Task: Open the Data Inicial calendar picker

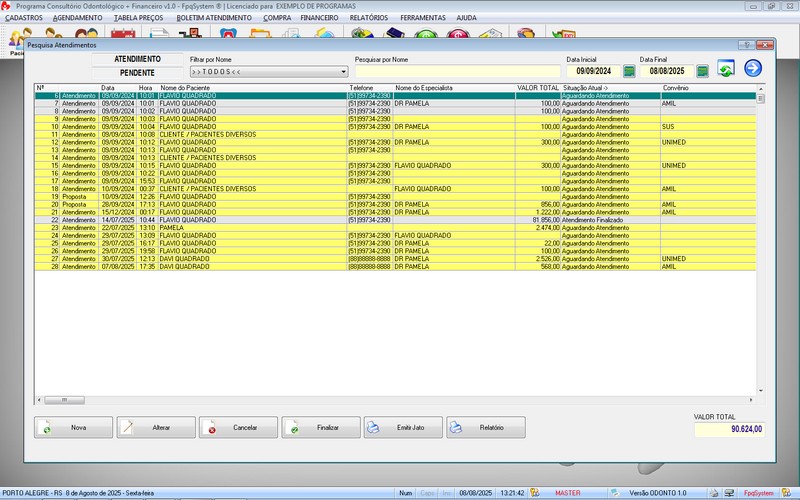Action: (x=629, y=71)
